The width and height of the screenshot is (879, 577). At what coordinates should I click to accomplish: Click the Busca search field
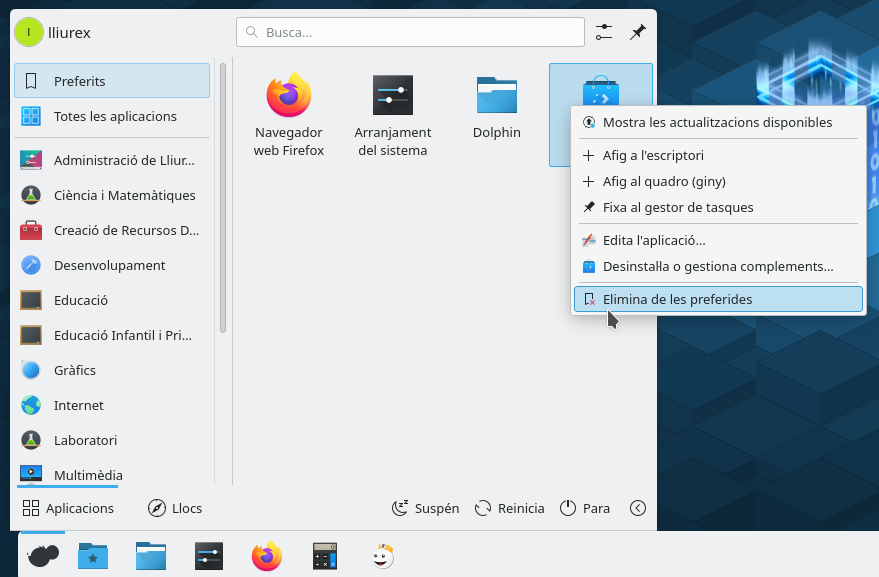(x=410, y=32)
